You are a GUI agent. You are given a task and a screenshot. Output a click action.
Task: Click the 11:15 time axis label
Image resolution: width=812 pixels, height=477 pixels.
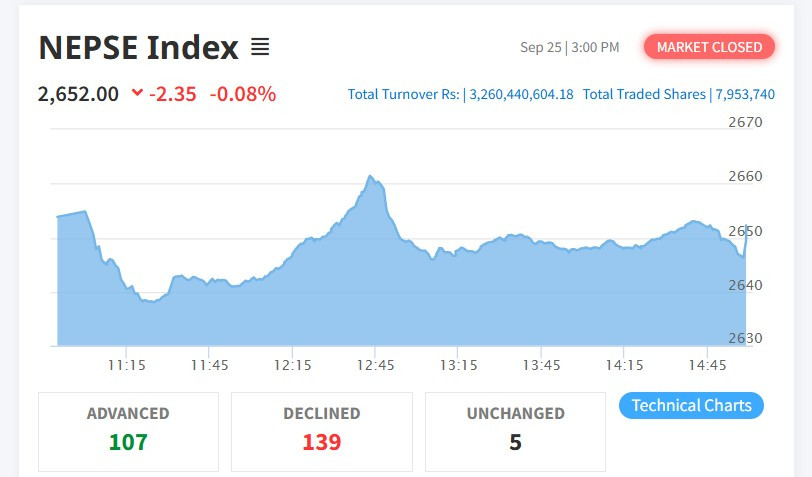127,365
